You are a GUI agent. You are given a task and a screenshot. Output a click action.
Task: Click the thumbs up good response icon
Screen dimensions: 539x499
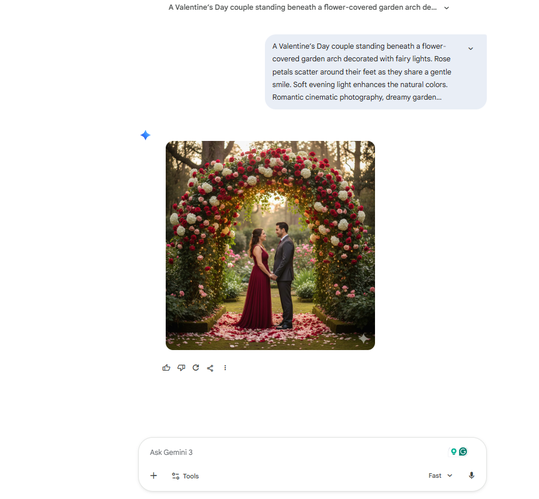click(x=166, y=368)
